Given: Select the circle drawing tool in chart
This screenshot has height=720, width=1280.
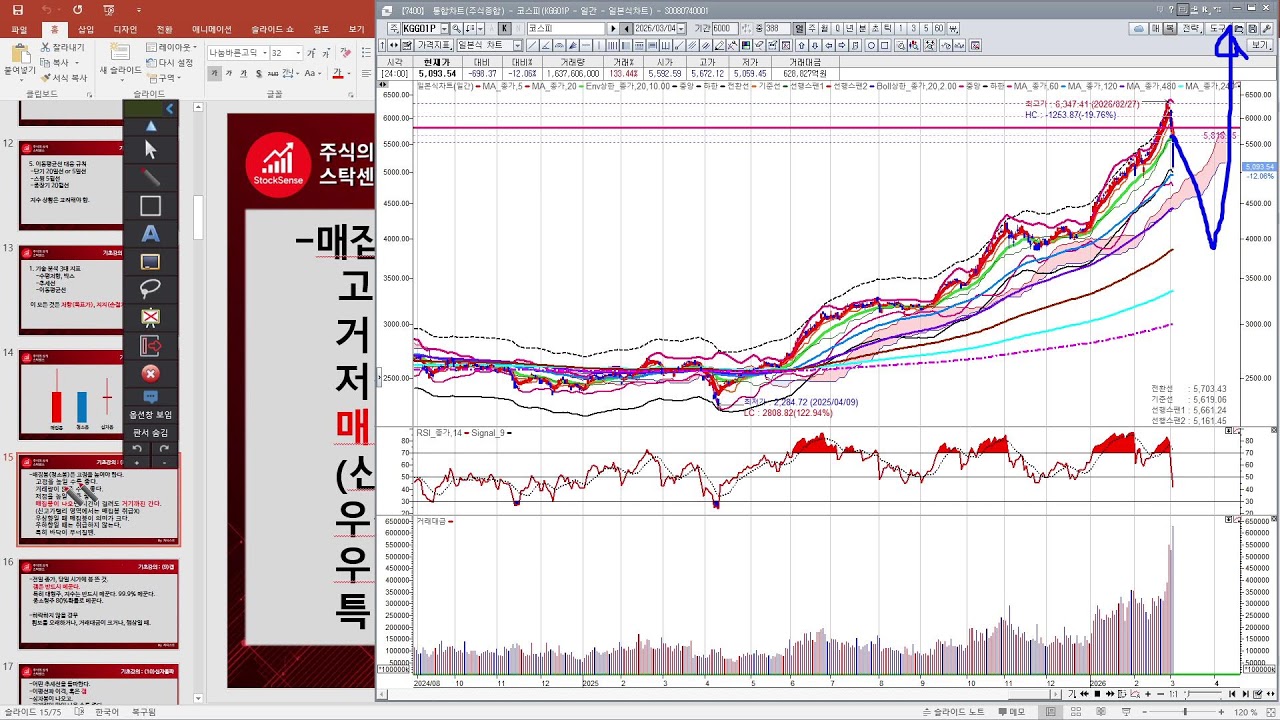Looking at the screenshot, I should point(871,46).
